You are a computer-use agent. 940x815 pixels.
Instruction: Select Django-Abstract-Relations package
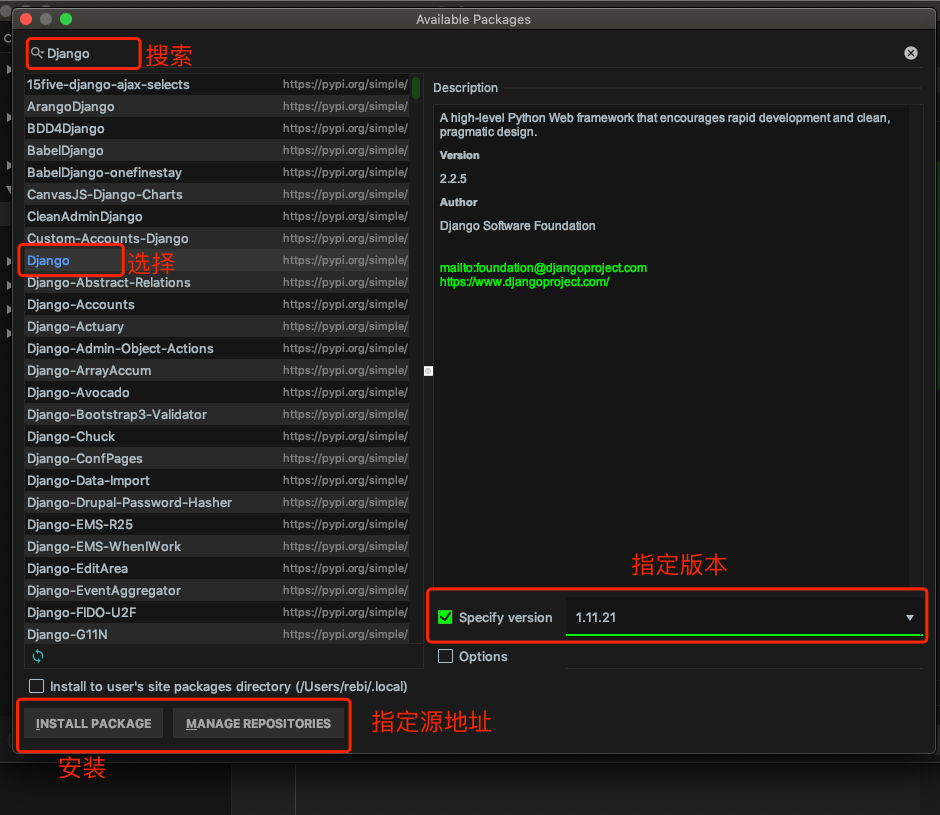(217, 282)
